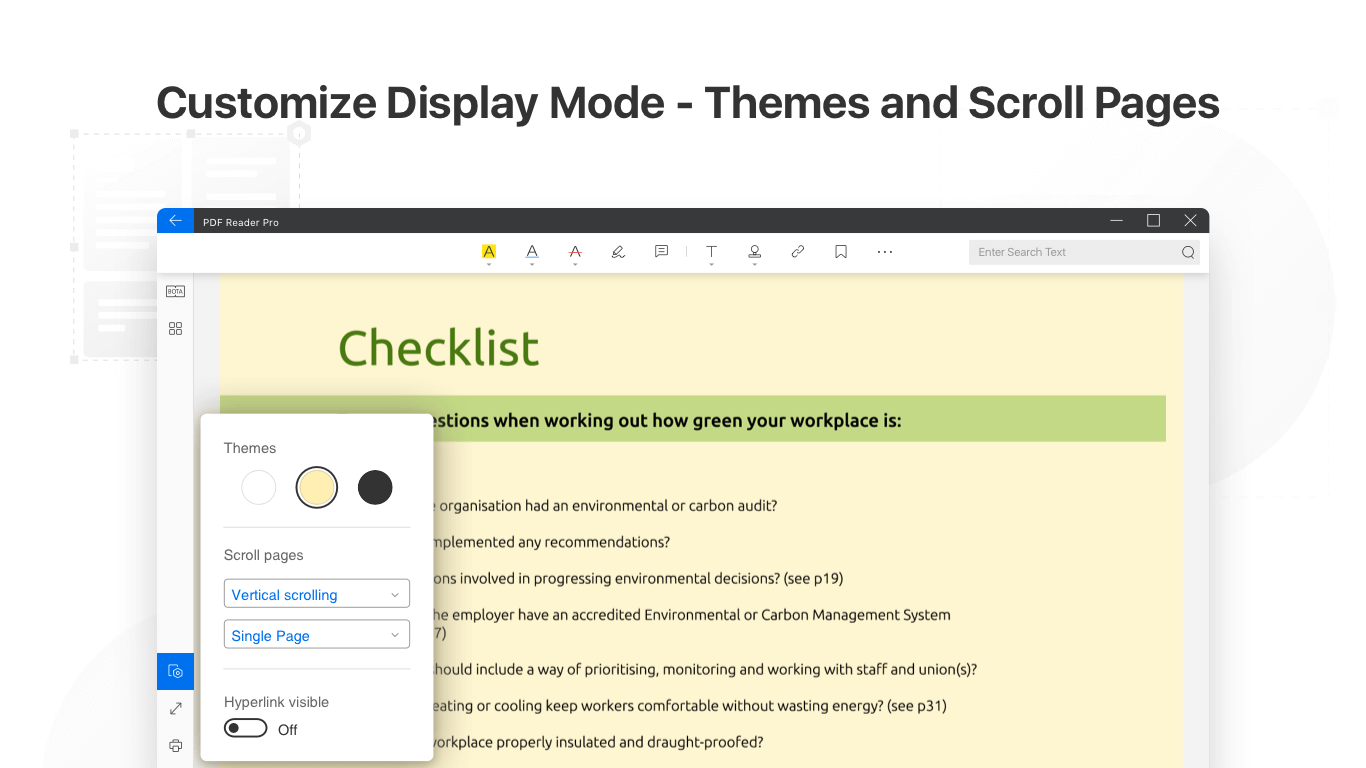Viewport: 1366px width, 768px height.
Task: Add a comment note annotation
Action: pyautogui.click(x=661, y=252)
